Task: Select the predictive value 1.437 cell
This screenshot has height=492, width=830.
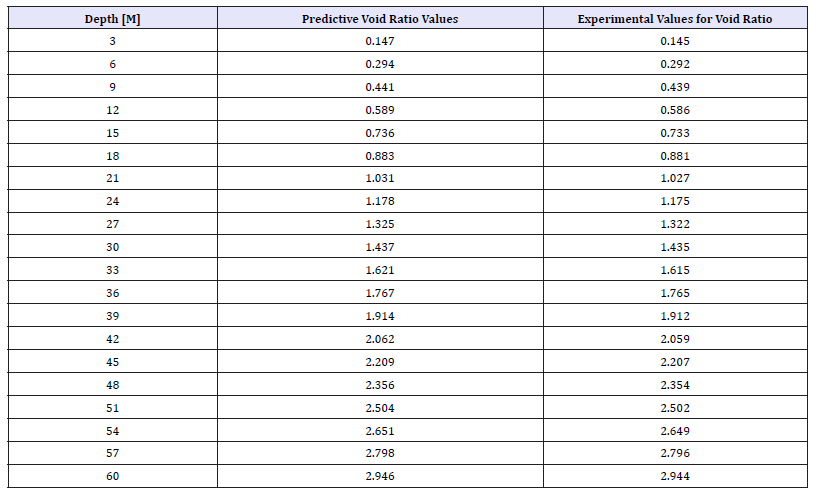Action: coord(380,248)
